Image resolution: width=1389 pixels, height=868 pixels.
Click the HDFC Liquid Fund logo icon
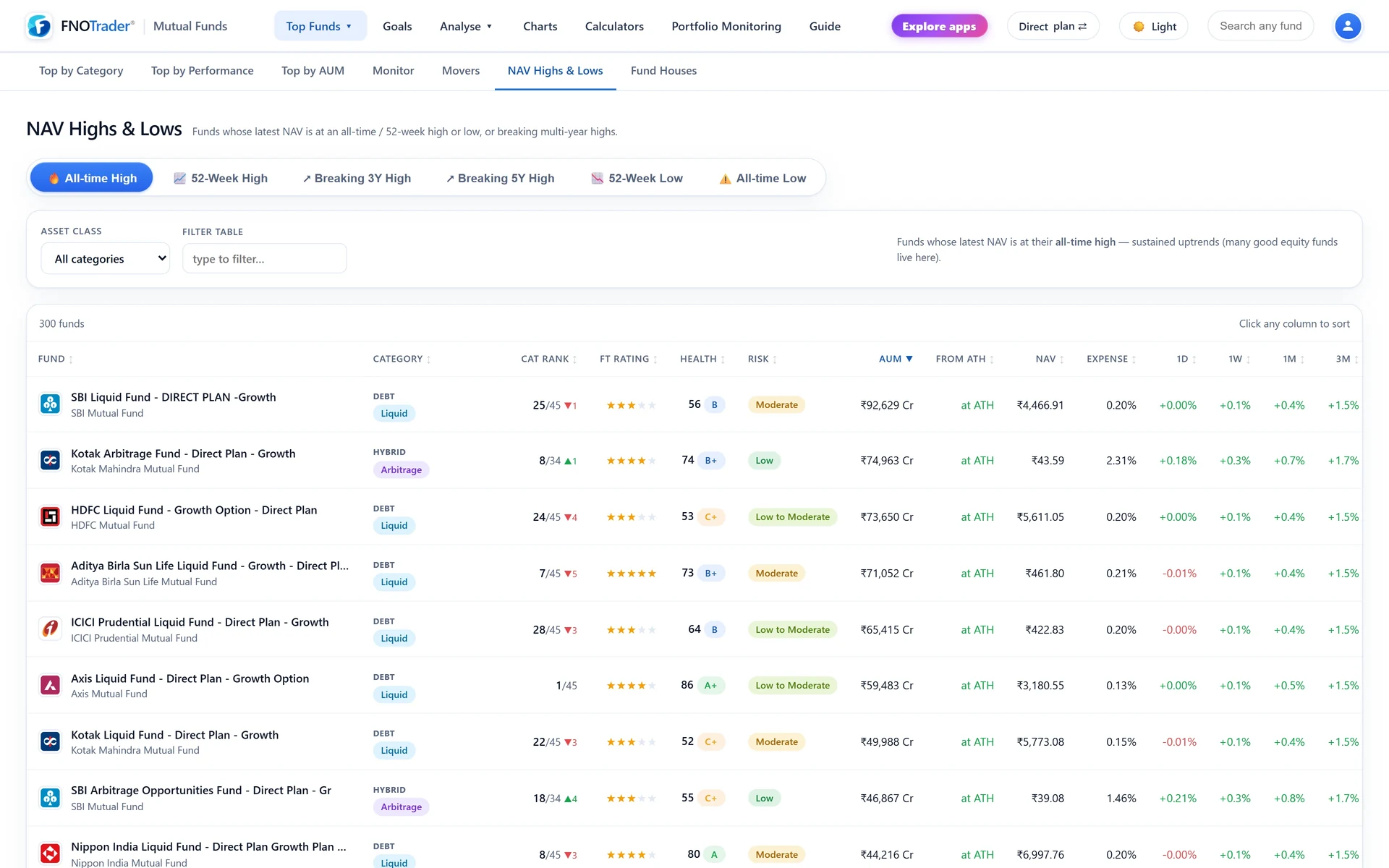[x=50, y=516]
